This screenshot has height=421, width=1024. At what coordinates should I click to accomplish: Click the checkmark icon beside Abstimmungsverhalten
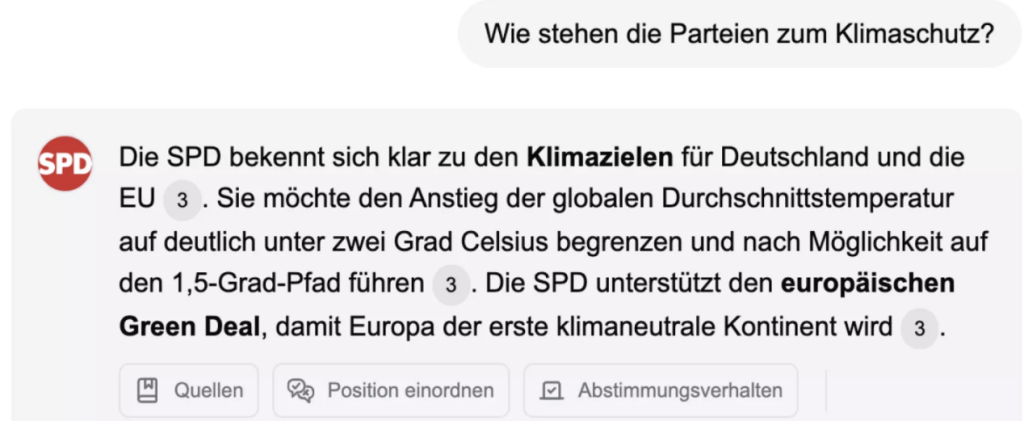[x=551, y=390]
